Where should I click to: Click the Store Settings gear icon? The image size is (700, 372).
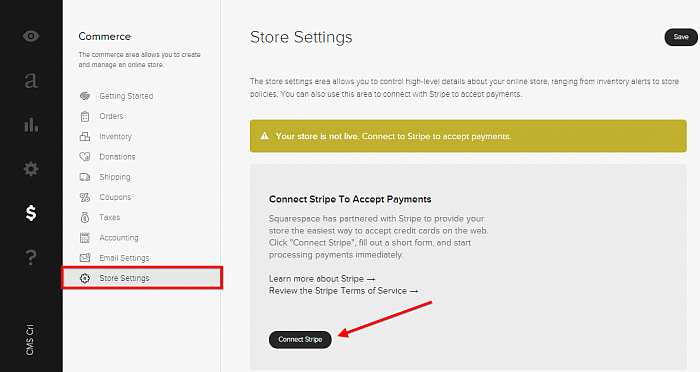(85, 278)
